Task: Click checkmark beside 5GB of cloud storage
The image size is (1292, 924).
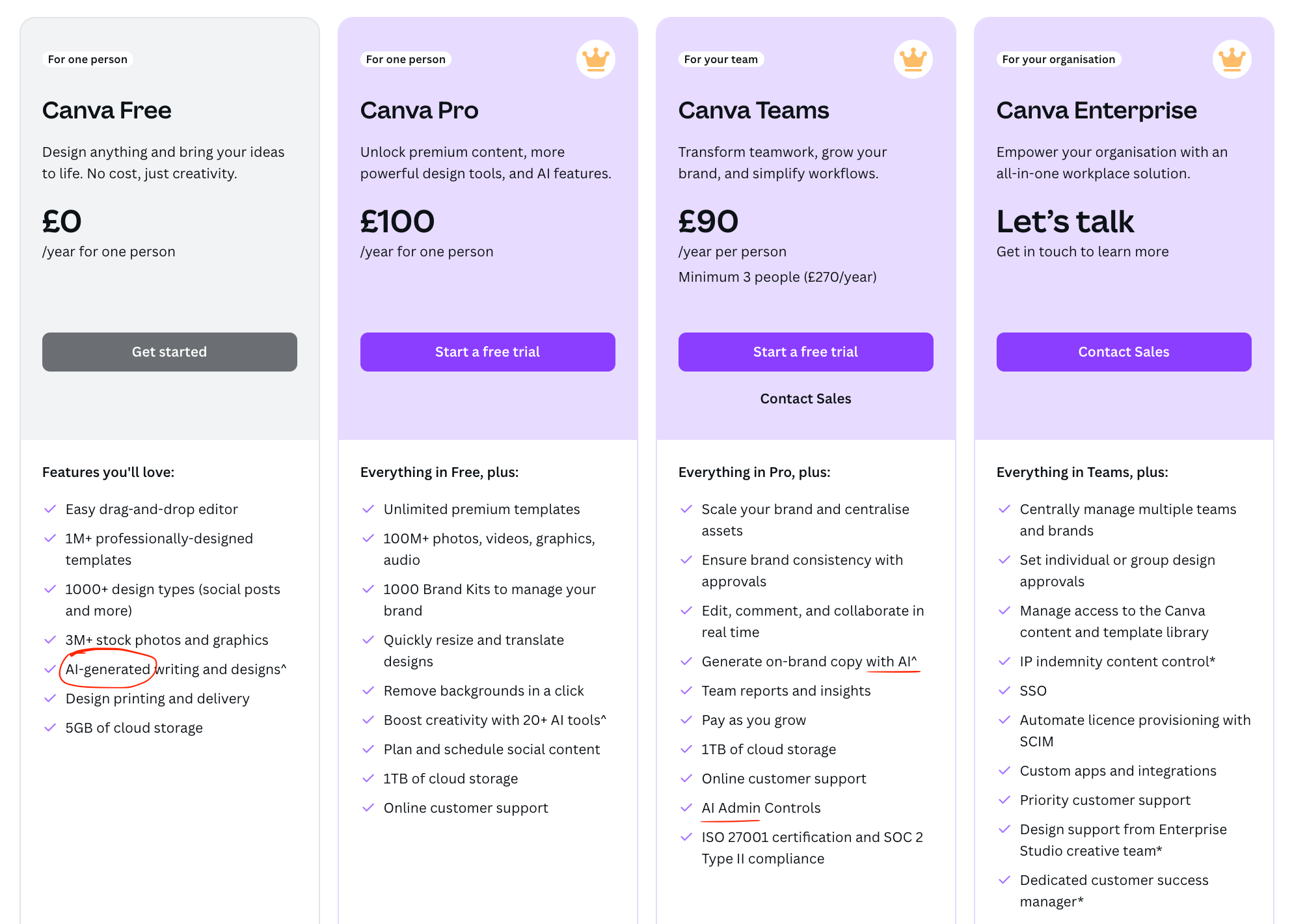Action: click(49, 727)
